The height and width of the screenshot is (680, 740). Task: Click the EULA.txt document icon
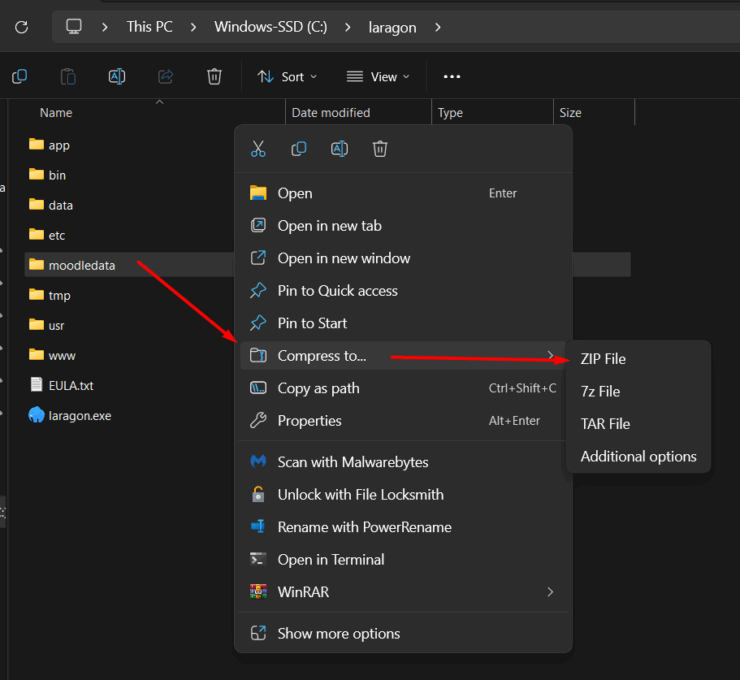[x=36, y=385]
